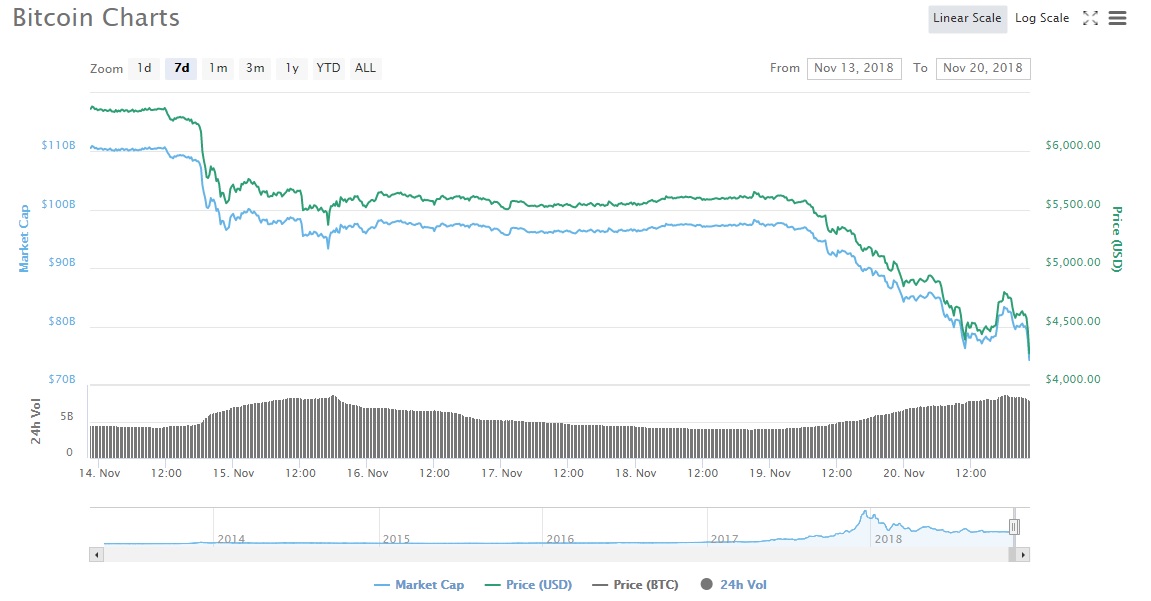Toggle Market Cap series in legend

419,585
